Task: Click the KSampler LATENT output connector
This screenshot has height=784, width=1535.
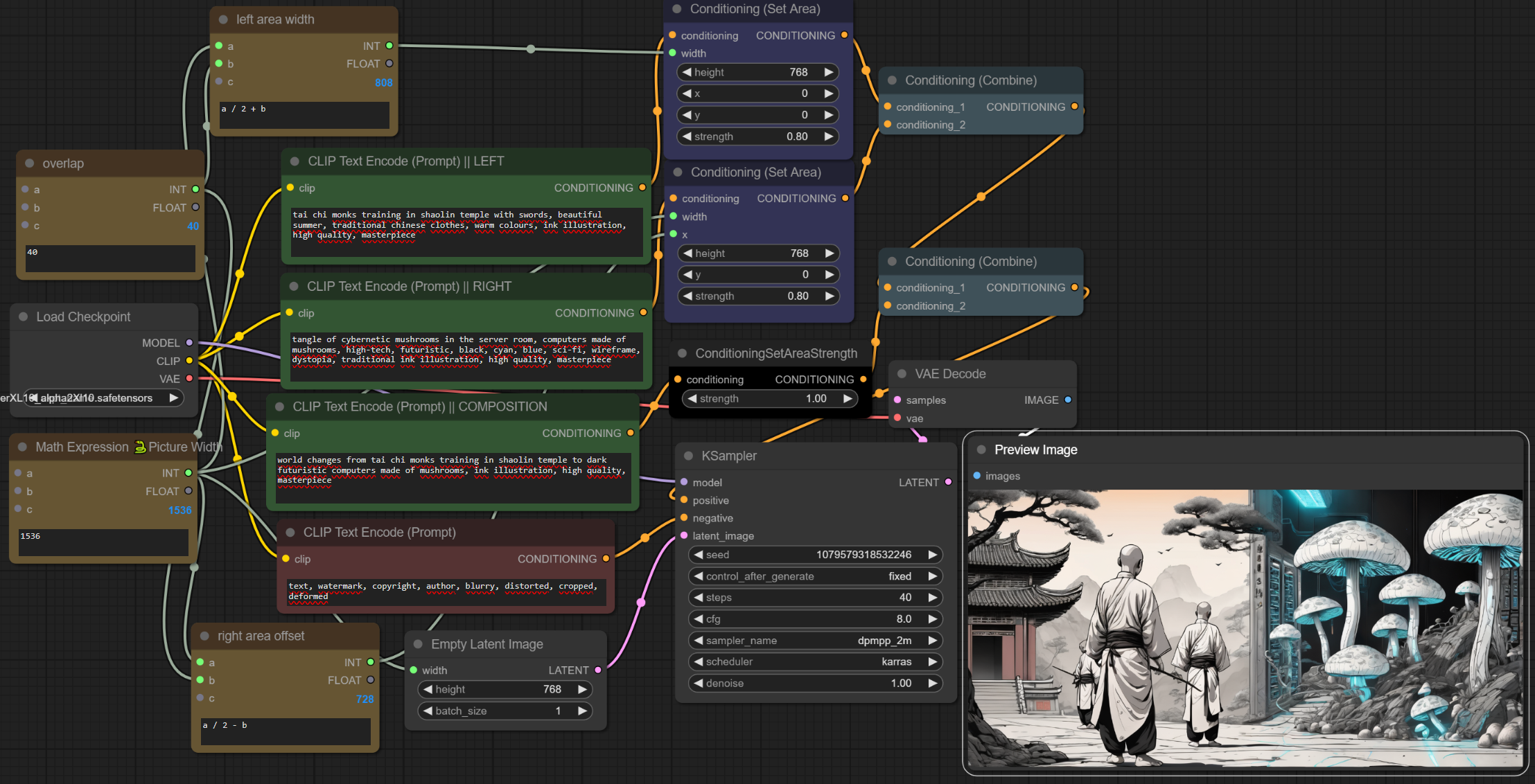Action: [x=948, y=482]
